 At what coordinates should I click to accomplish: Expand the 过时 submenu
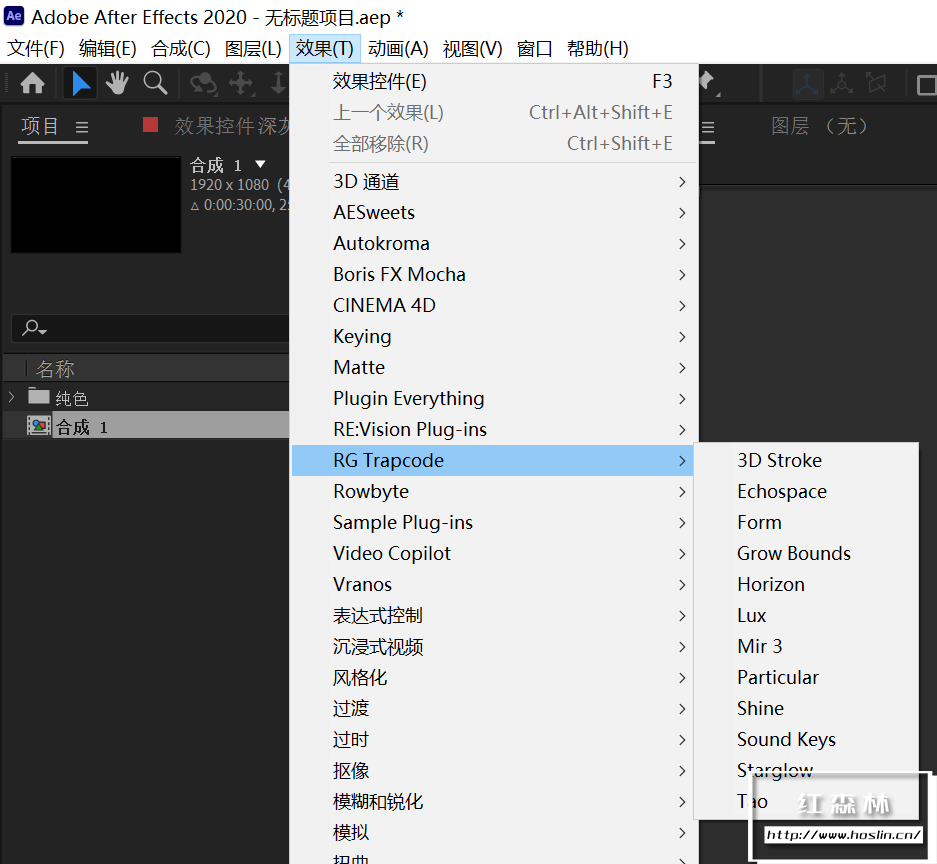point(494,740)
